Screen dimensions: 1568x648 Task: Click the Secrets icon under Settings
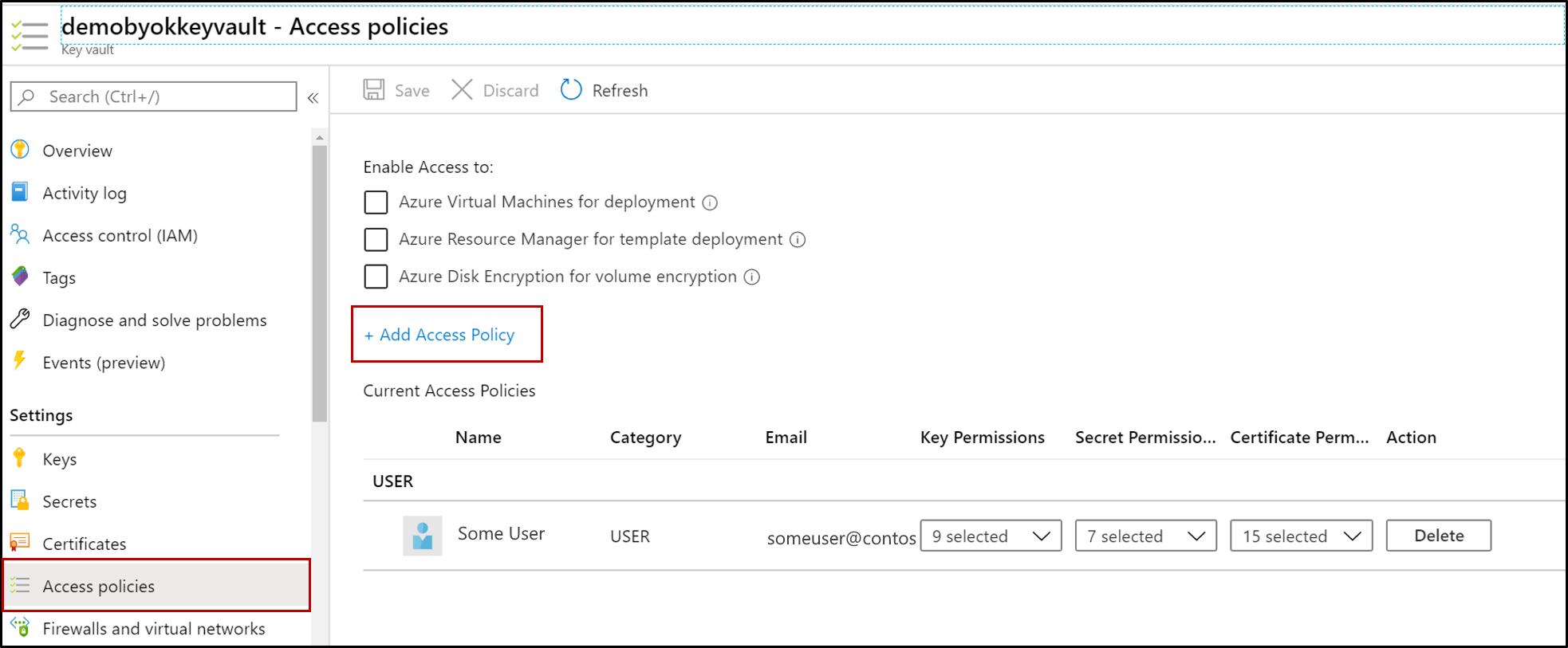click(20, 501)
